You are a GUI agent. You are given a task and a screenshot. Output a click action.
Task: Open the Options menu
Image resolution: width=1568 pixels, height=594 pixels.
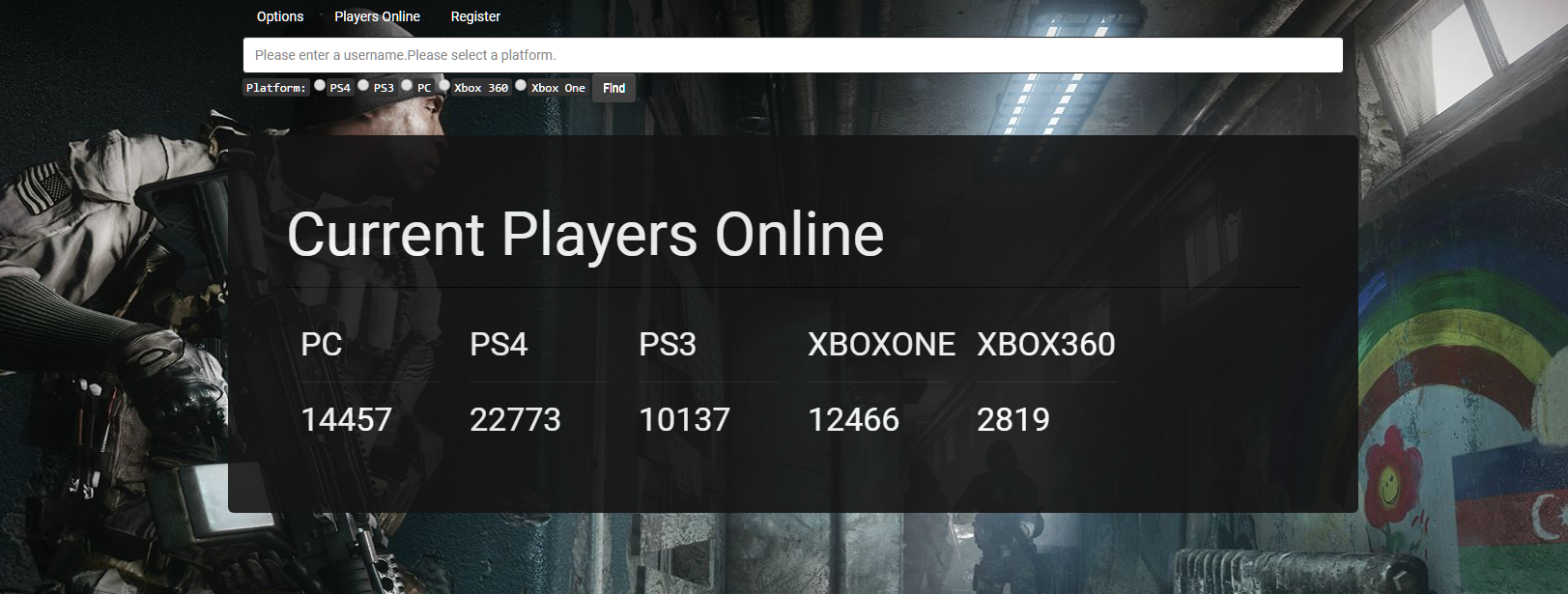coord(280,16)
